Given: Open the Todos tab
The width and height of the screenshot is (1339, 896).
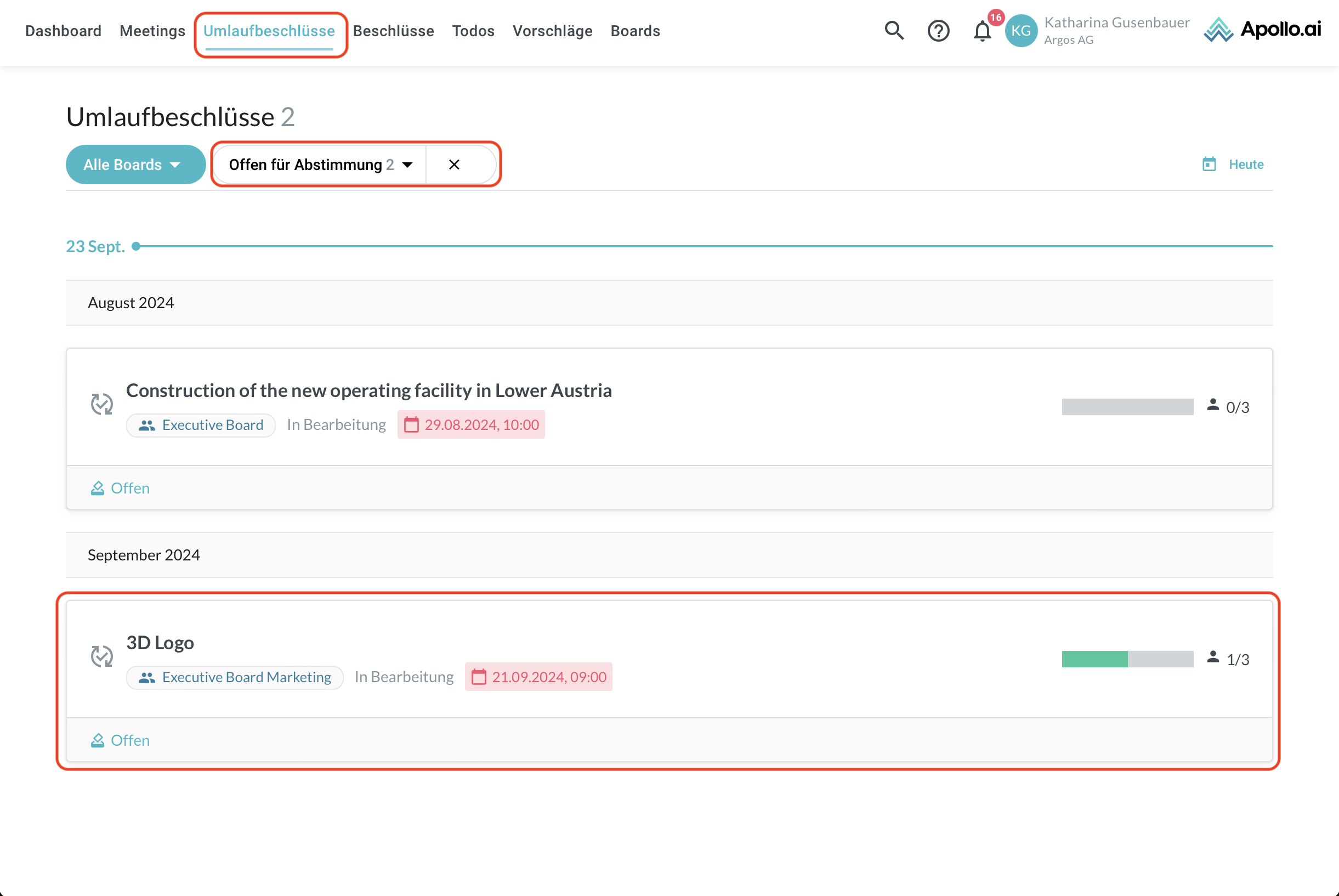Looking at the screenshot, I should coord(473,31).
